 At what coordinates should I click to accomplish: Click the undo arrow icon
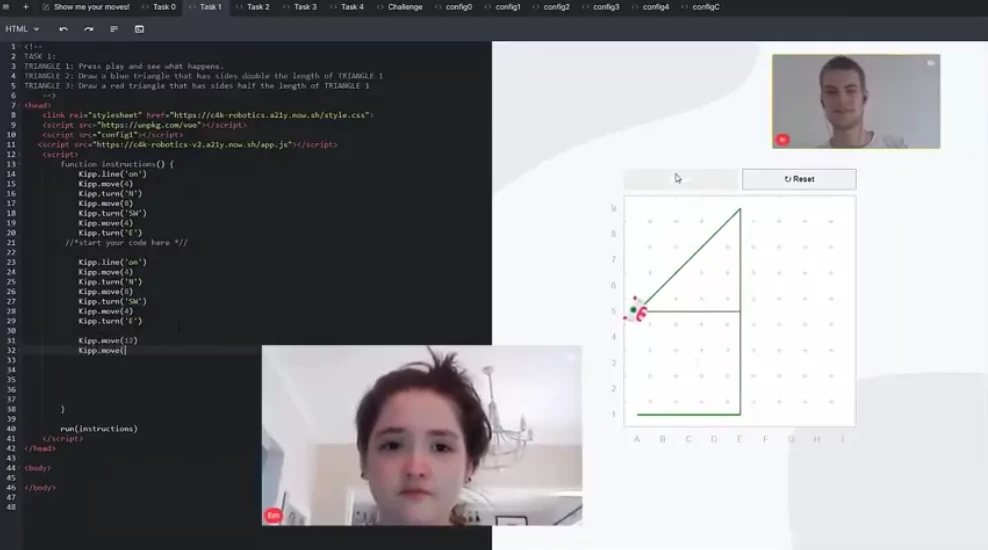[x=64, y=29]
